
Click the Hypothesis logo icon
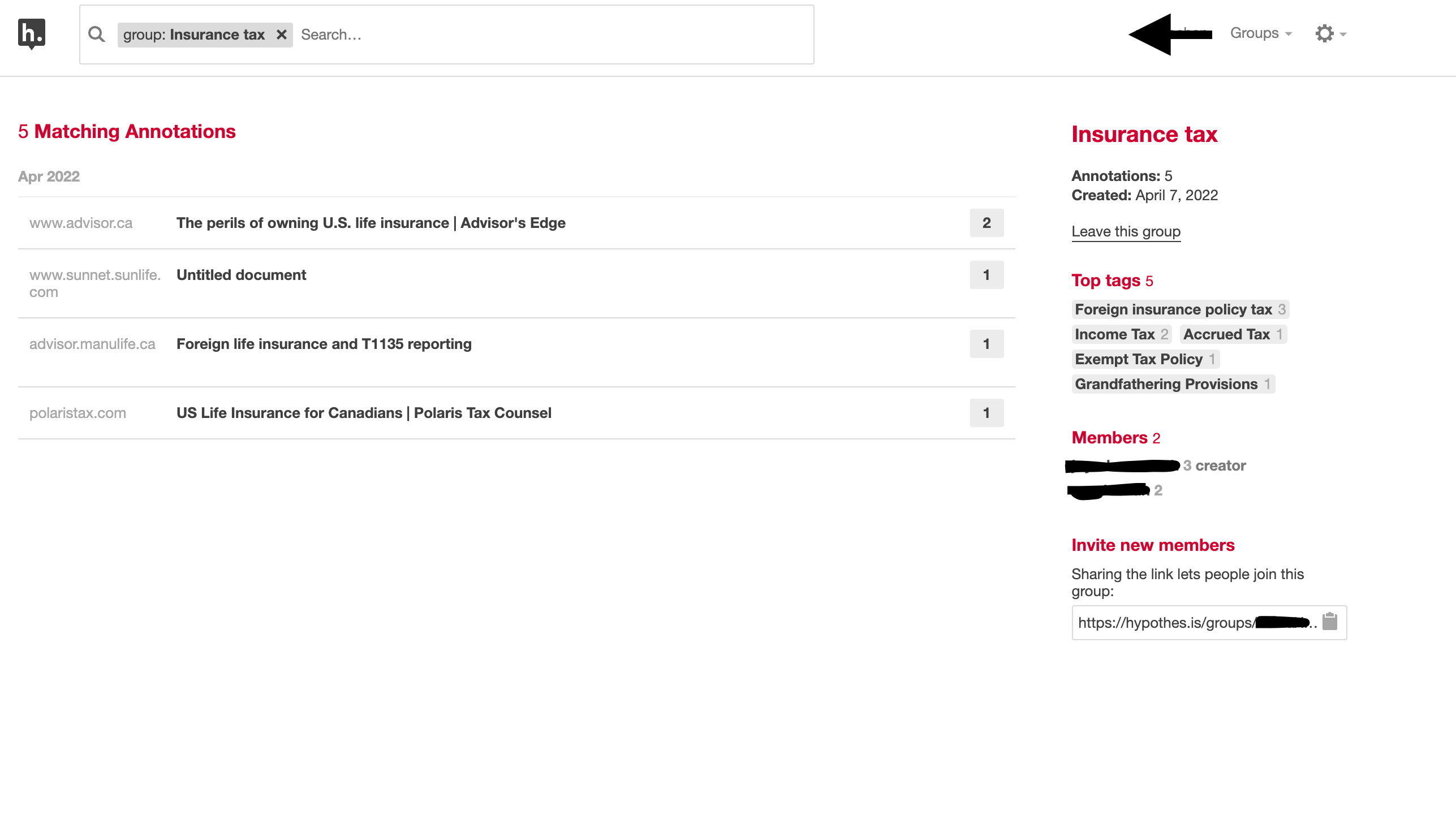point(31,33)
